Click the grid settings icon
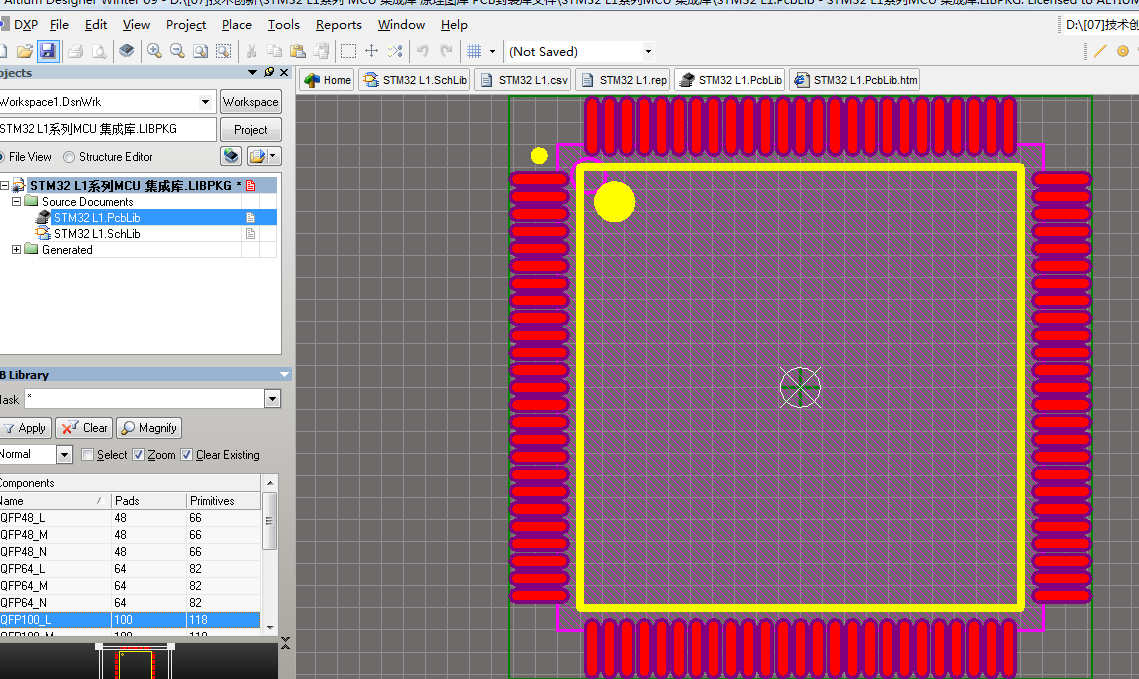 pyautogui.click(x=474, y=51)
